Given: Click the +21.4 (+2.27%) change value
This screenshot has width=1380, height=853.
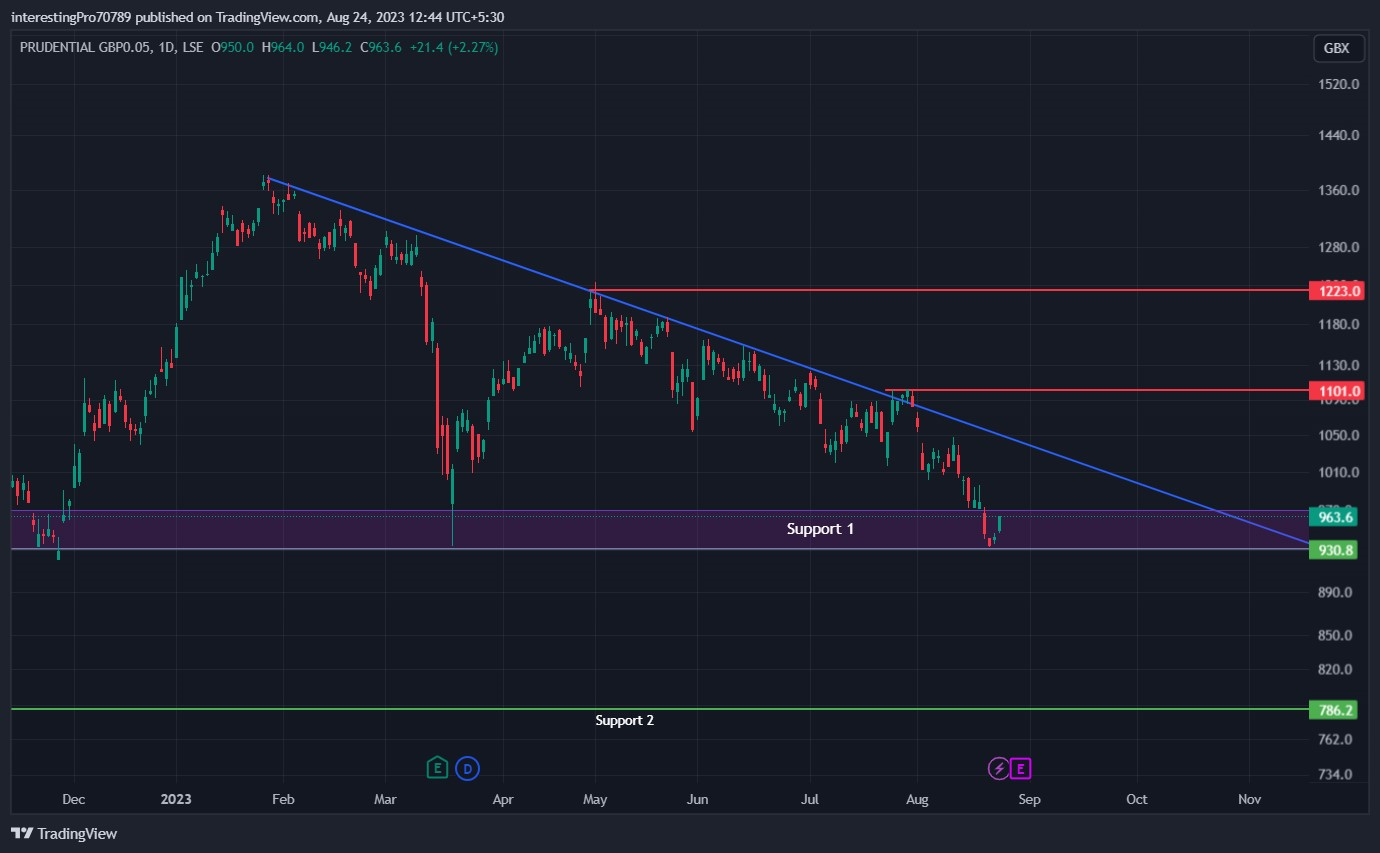Looking at the screenshot, I should coord(452,47).
